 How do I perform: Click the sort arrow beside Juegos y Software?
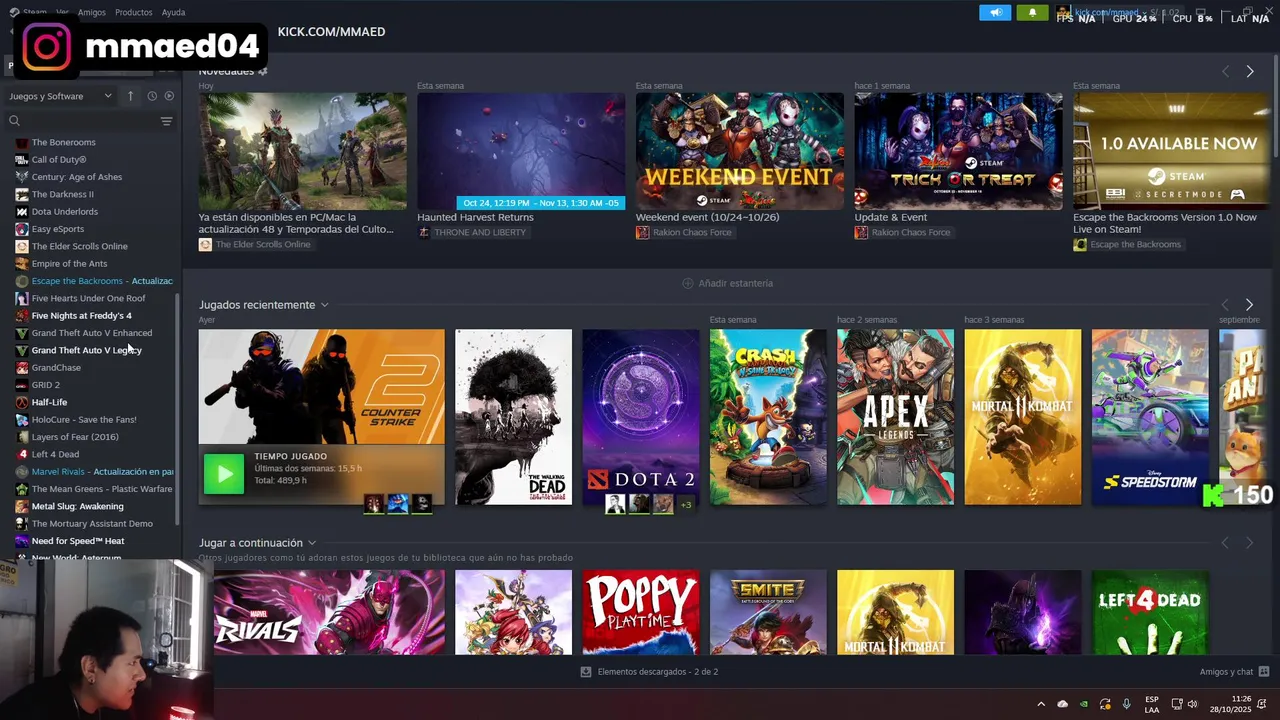point(130,96)
